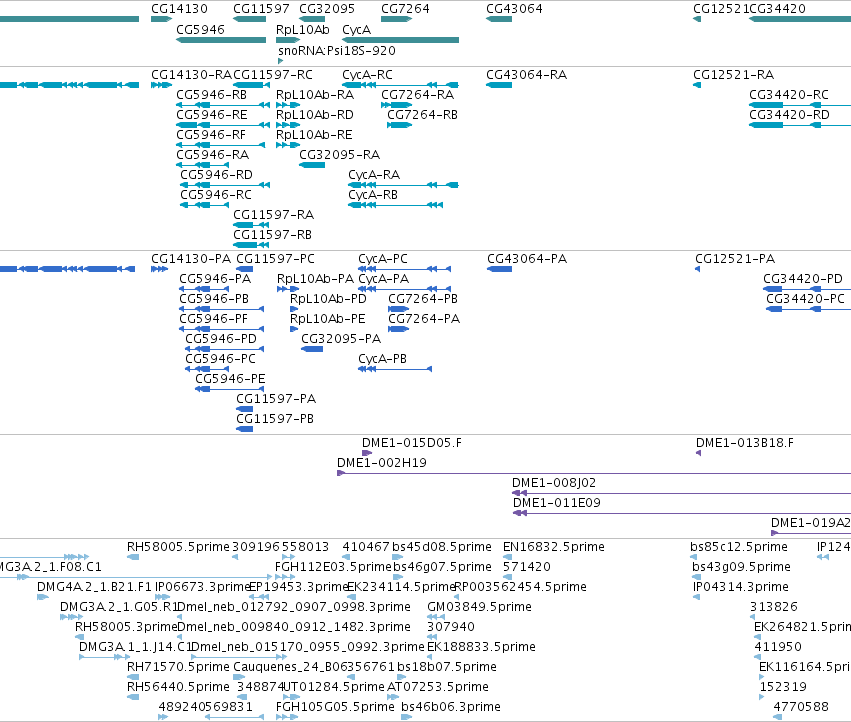Select clone DME1-008J02
The image size is (851, 722).
click(554, 484)
